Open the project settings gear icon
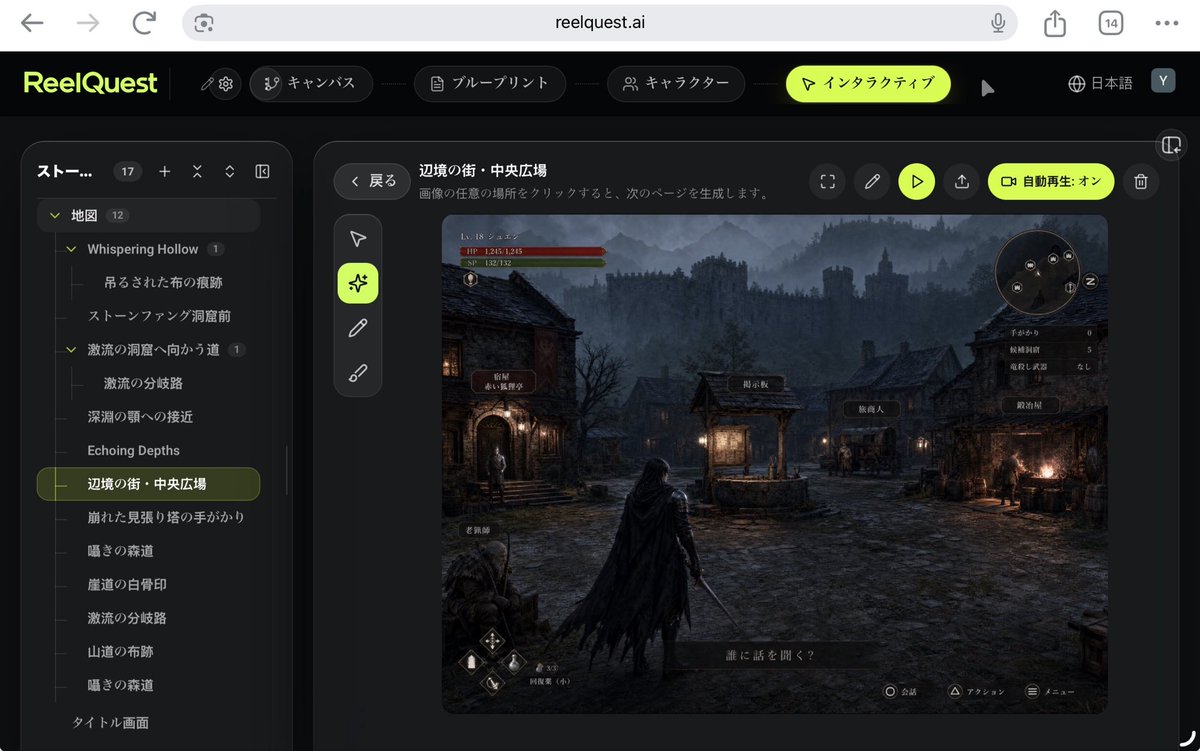Screen dimensions: 1200x751 [x=226, y=84]
